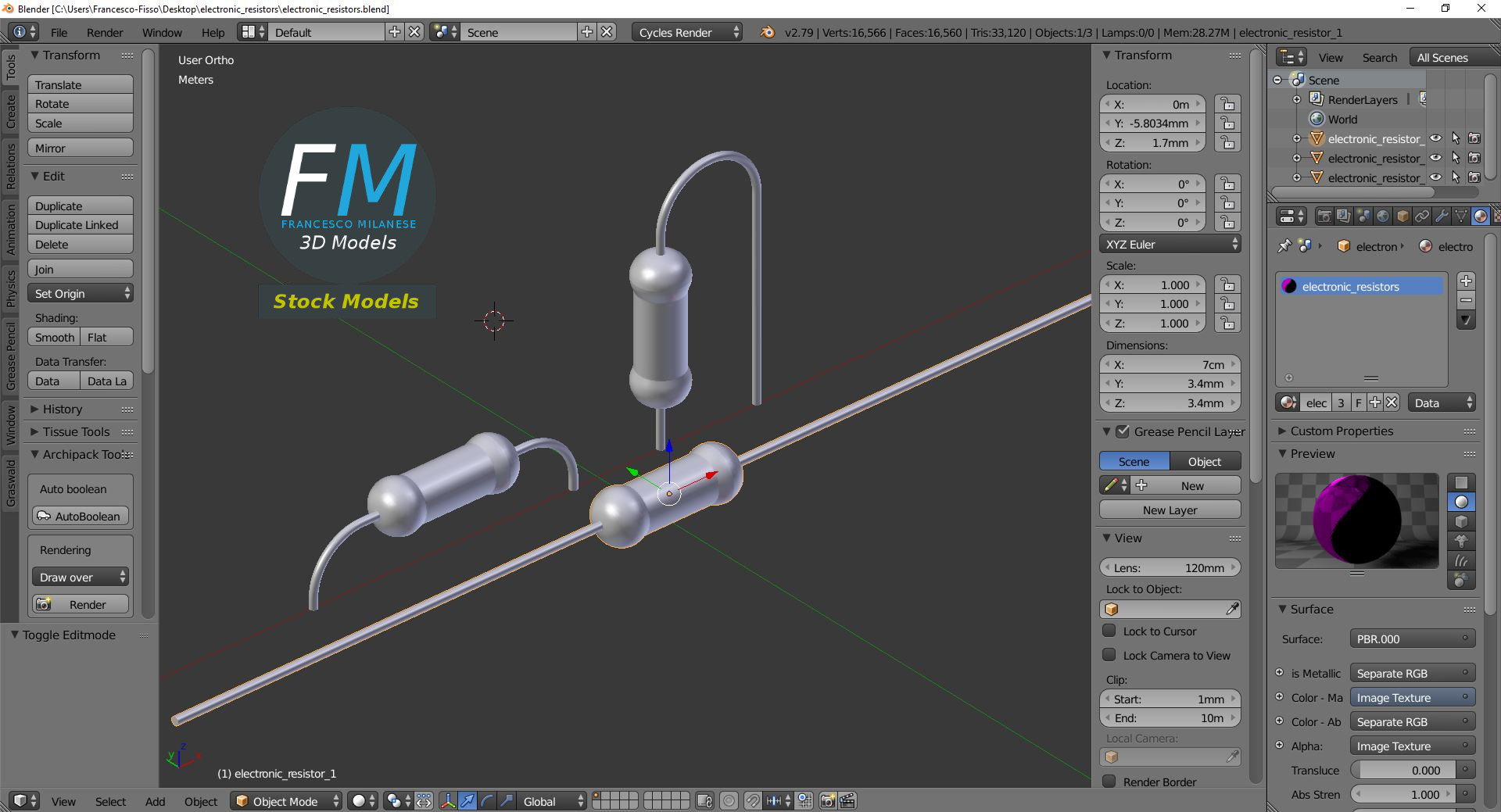This screenshot has width=1501, height=812.
Task: Click OpenGL render animation clapper icon
Action: tap(847, 801)
